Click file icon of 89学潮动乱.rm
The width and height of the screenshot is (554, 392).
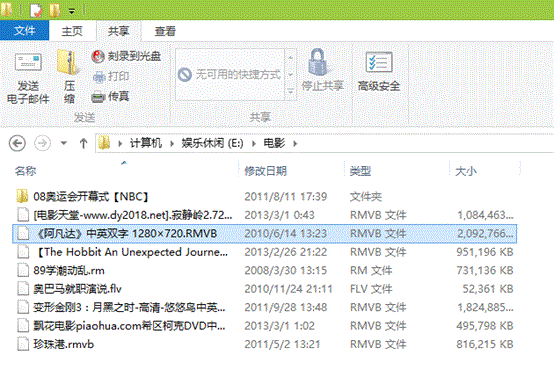(23, 270)
